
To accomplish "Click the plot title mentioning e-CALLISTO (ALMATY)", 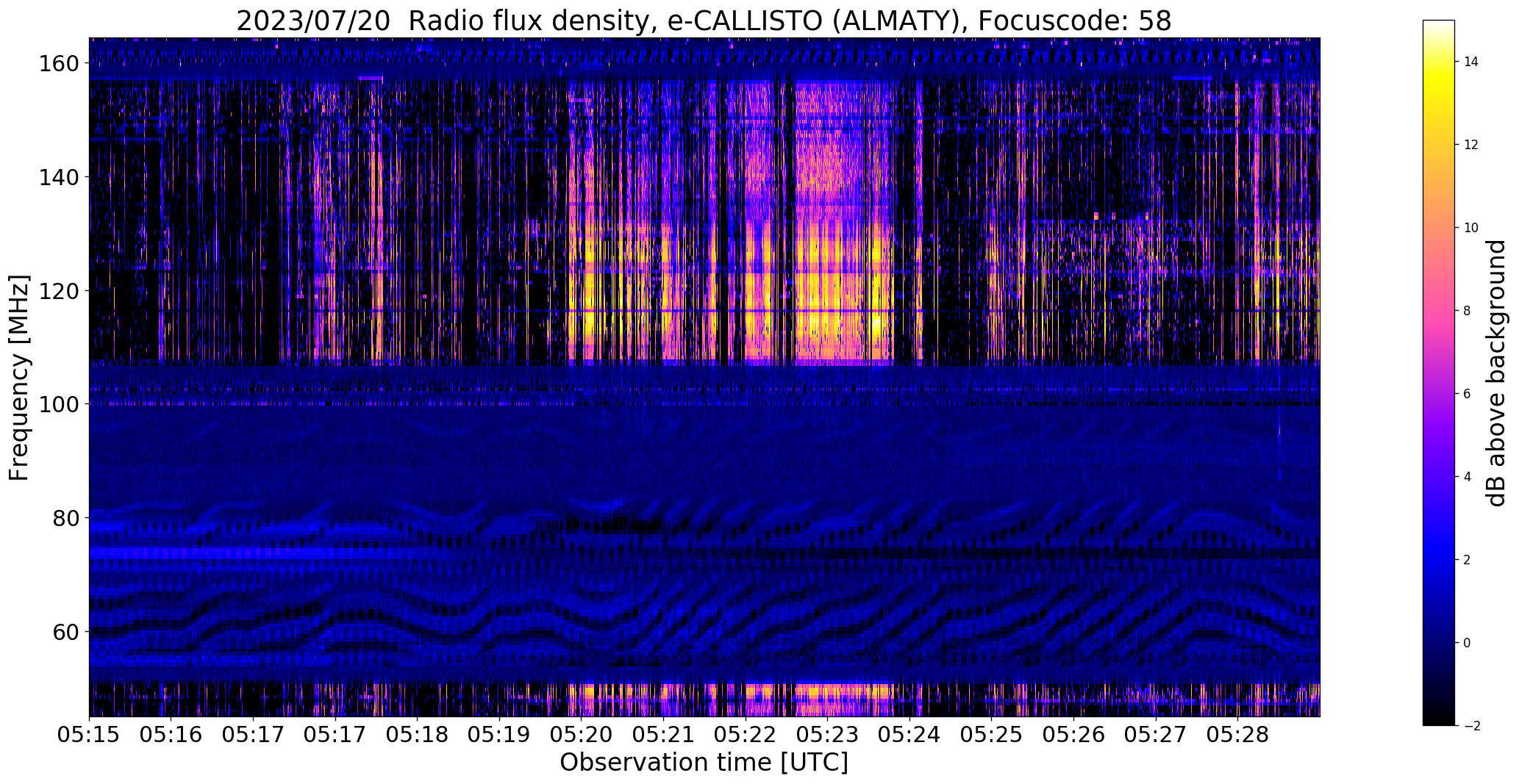I will (x=704, y=21).
